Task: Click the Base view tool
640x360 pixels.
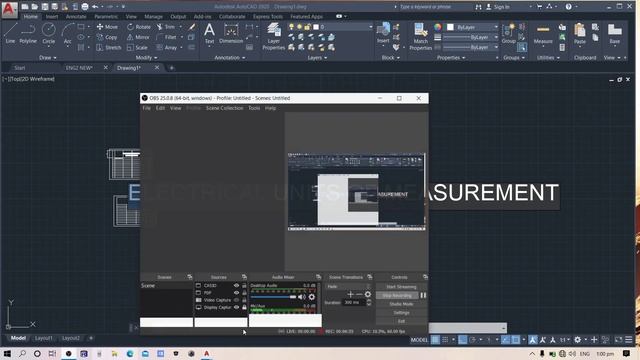Action: (614, 34)
